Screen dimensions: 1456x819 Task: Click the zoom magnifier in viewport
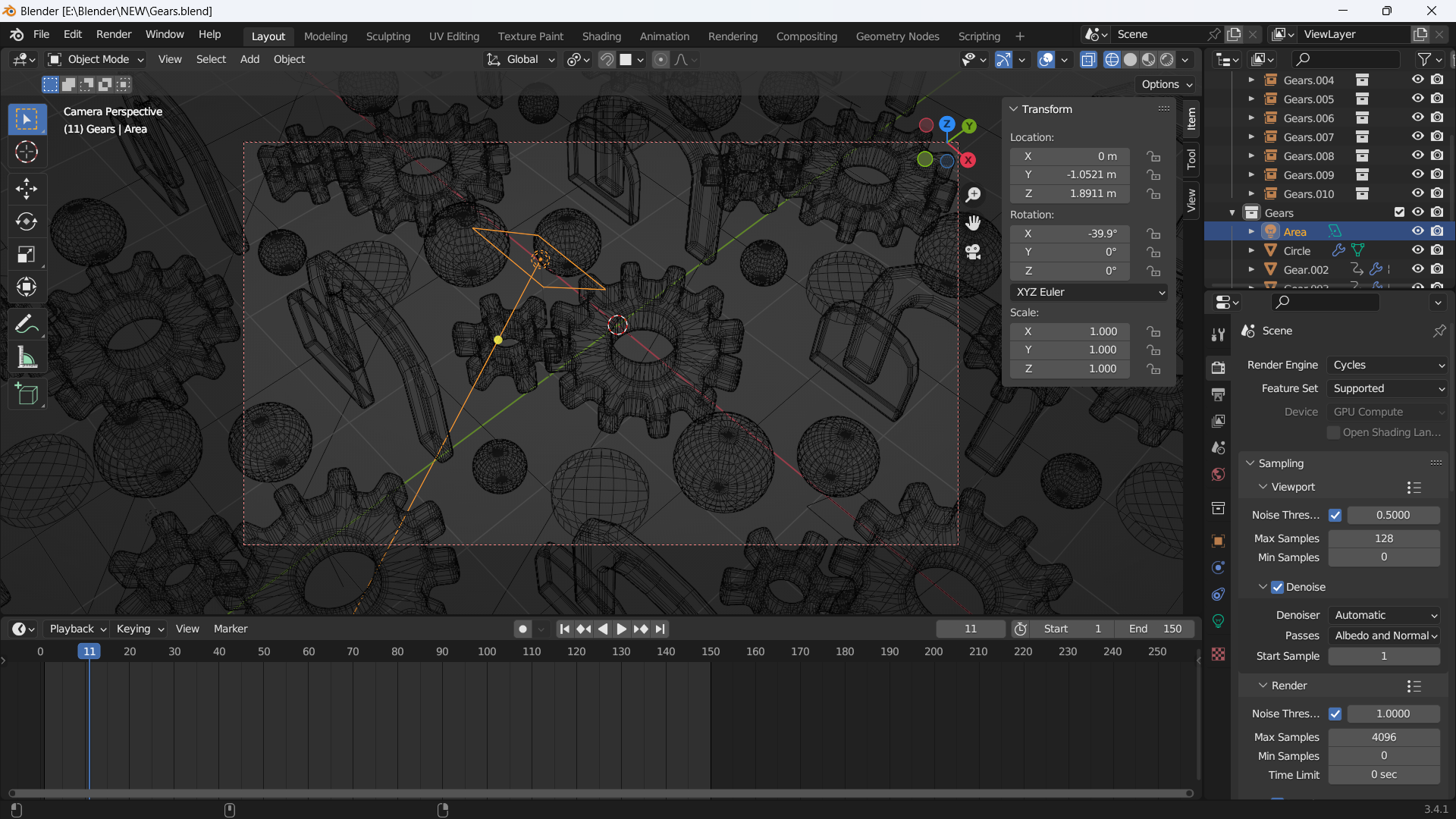(x=973, y=195)
